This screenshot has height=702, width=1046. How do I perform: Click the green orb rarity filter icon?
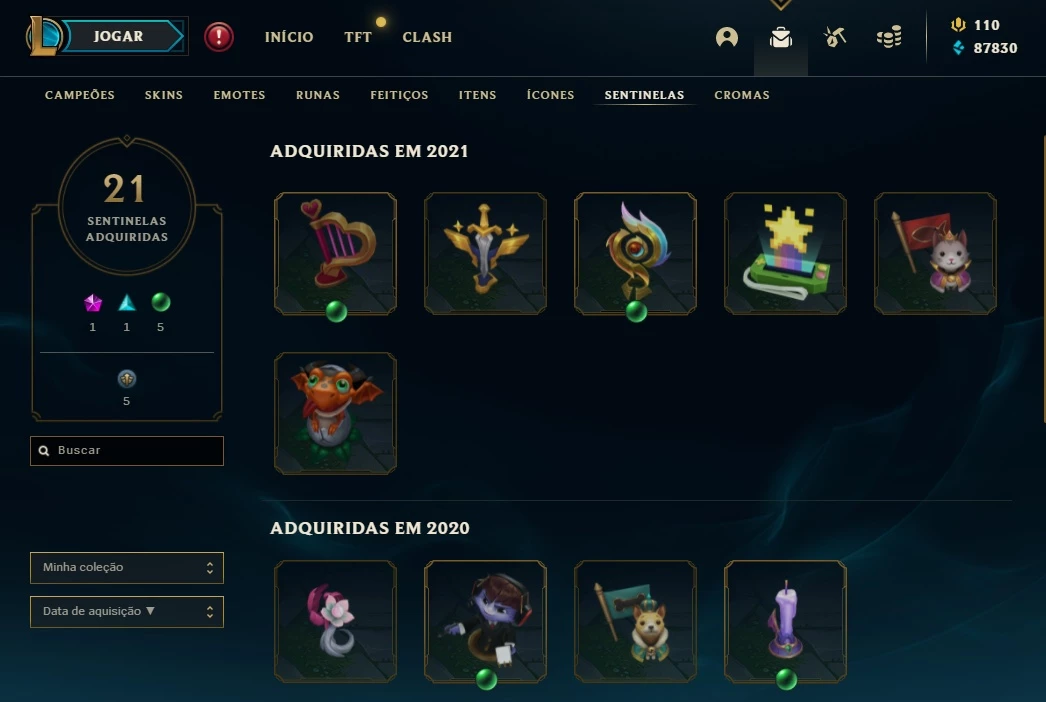pos(161,302)
